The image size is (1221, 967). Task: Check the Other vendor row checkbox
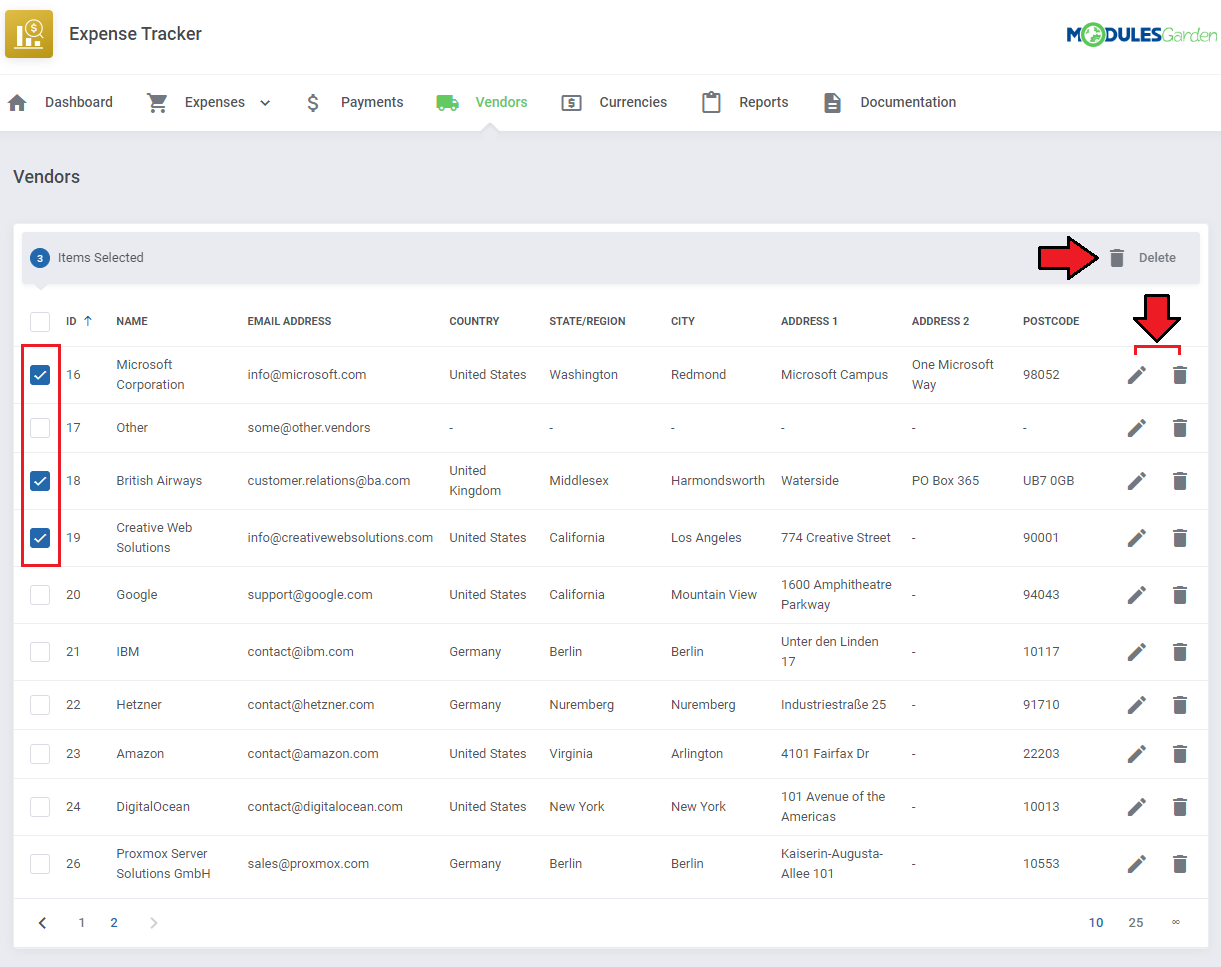(x=40, y=428)
